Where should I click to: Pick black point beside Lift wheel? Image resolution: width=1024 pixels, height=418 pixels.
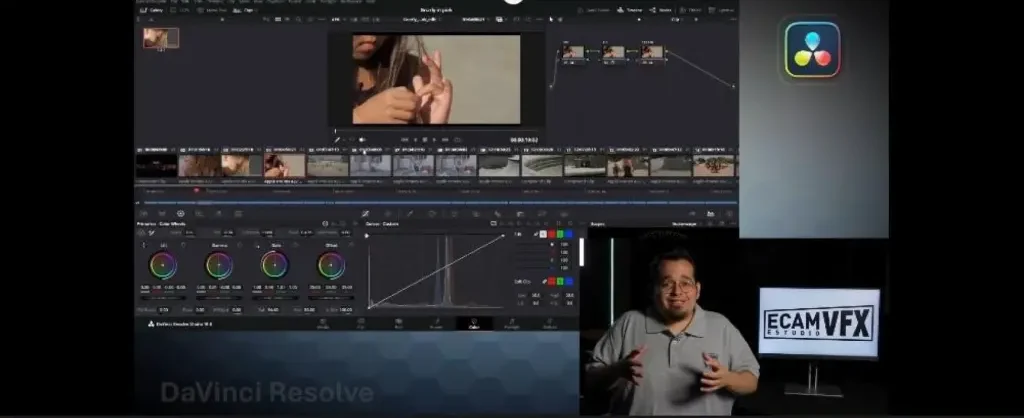pos(144,245)
